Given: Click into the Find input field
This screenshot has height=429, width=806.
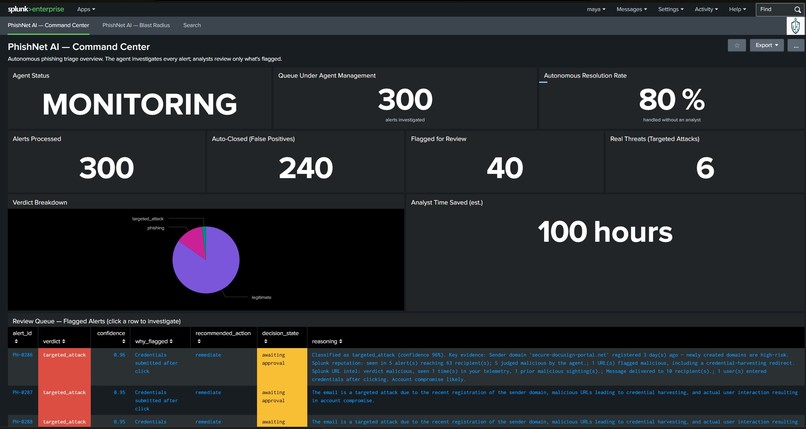Looking at the screenshot, I should coord(775,9).
